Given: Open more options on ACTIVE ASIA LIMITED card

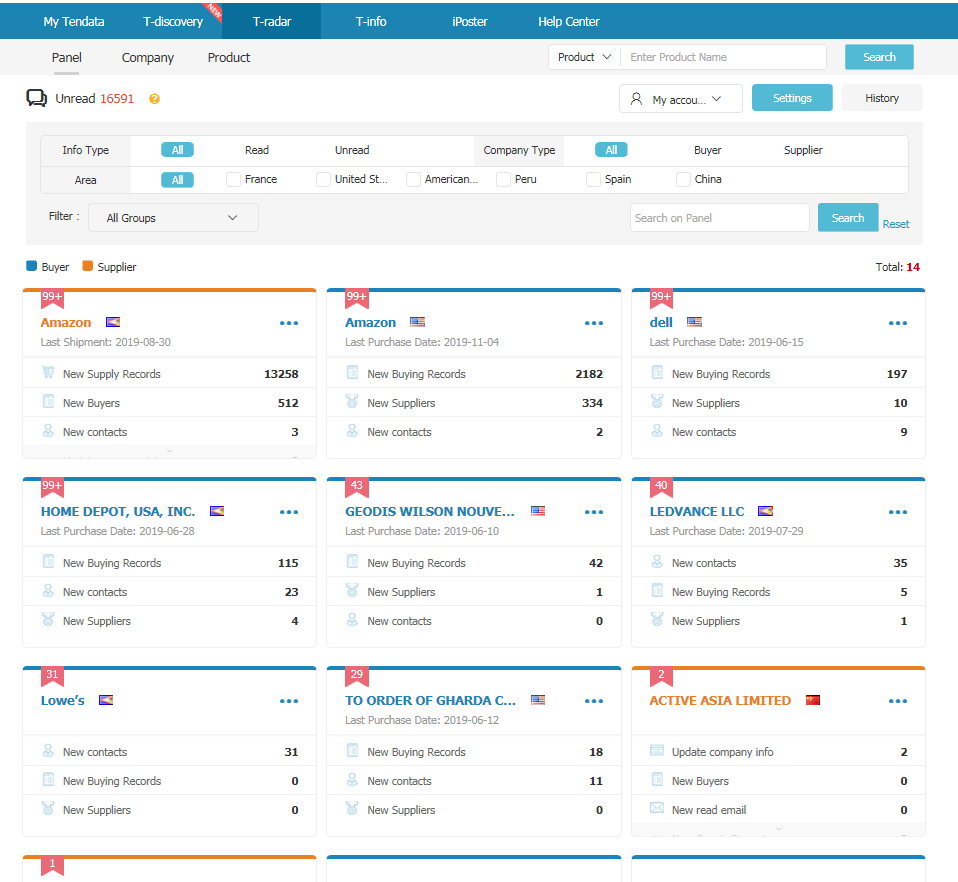Looking at the screenshot, I should click(898, 701).
